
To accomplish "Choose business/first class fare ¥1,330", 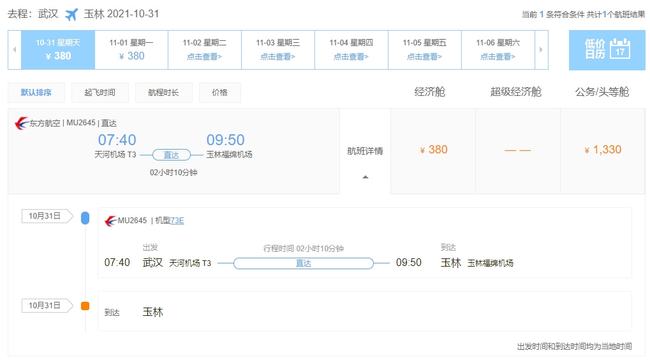I will tap(603, 150).
